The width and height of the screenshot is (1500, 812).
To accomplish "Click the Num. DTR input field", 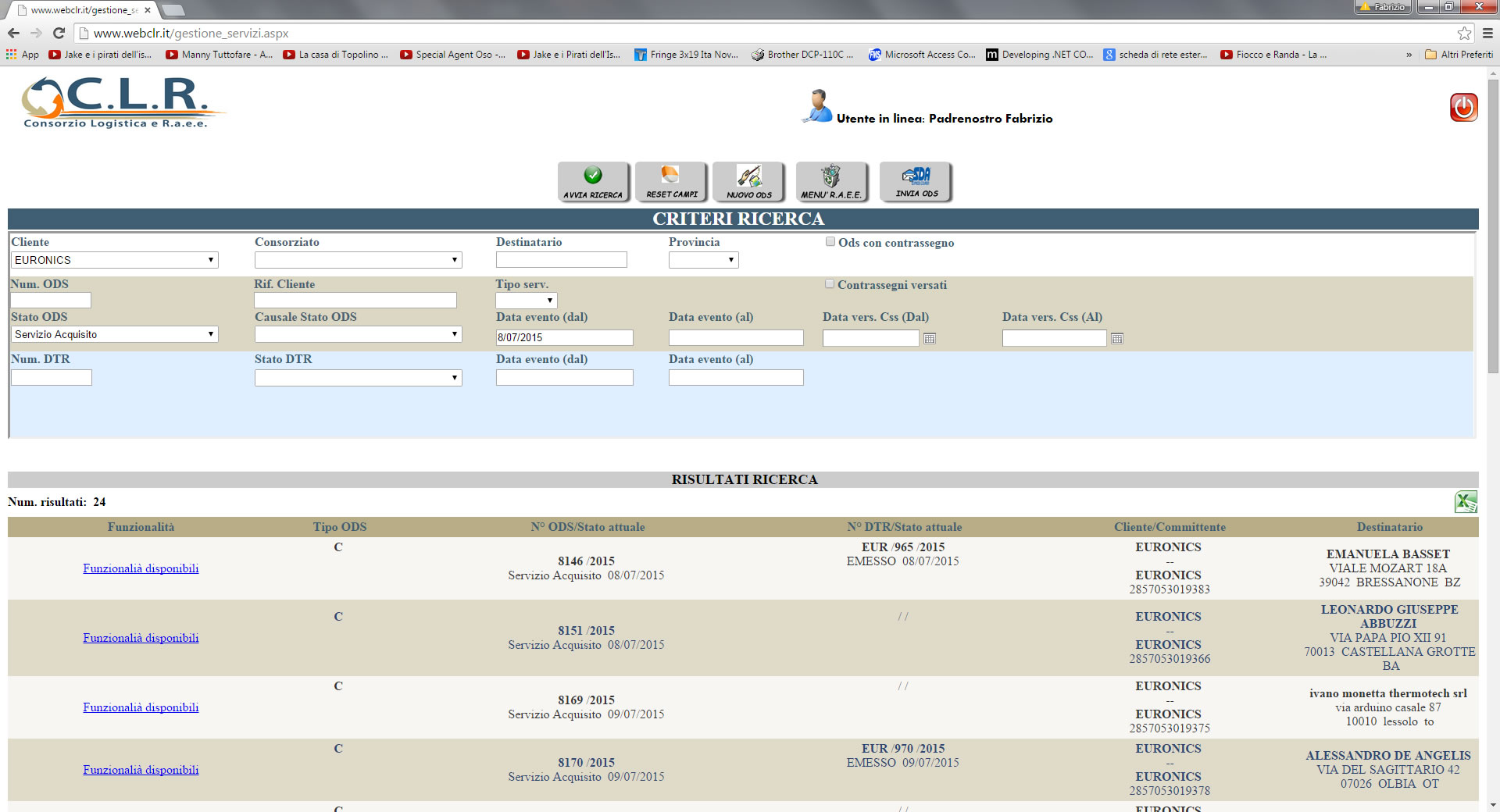I will pos(52,377).
